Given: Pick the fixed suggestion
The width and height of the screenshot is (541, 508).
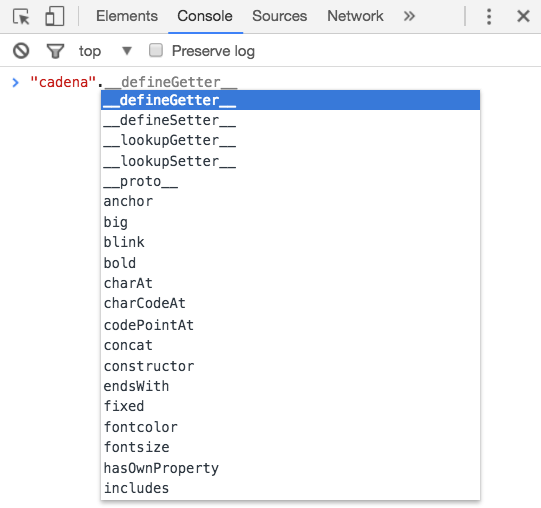Looking at the screenshot, I should pyautogui.click(x=290, y=406).
